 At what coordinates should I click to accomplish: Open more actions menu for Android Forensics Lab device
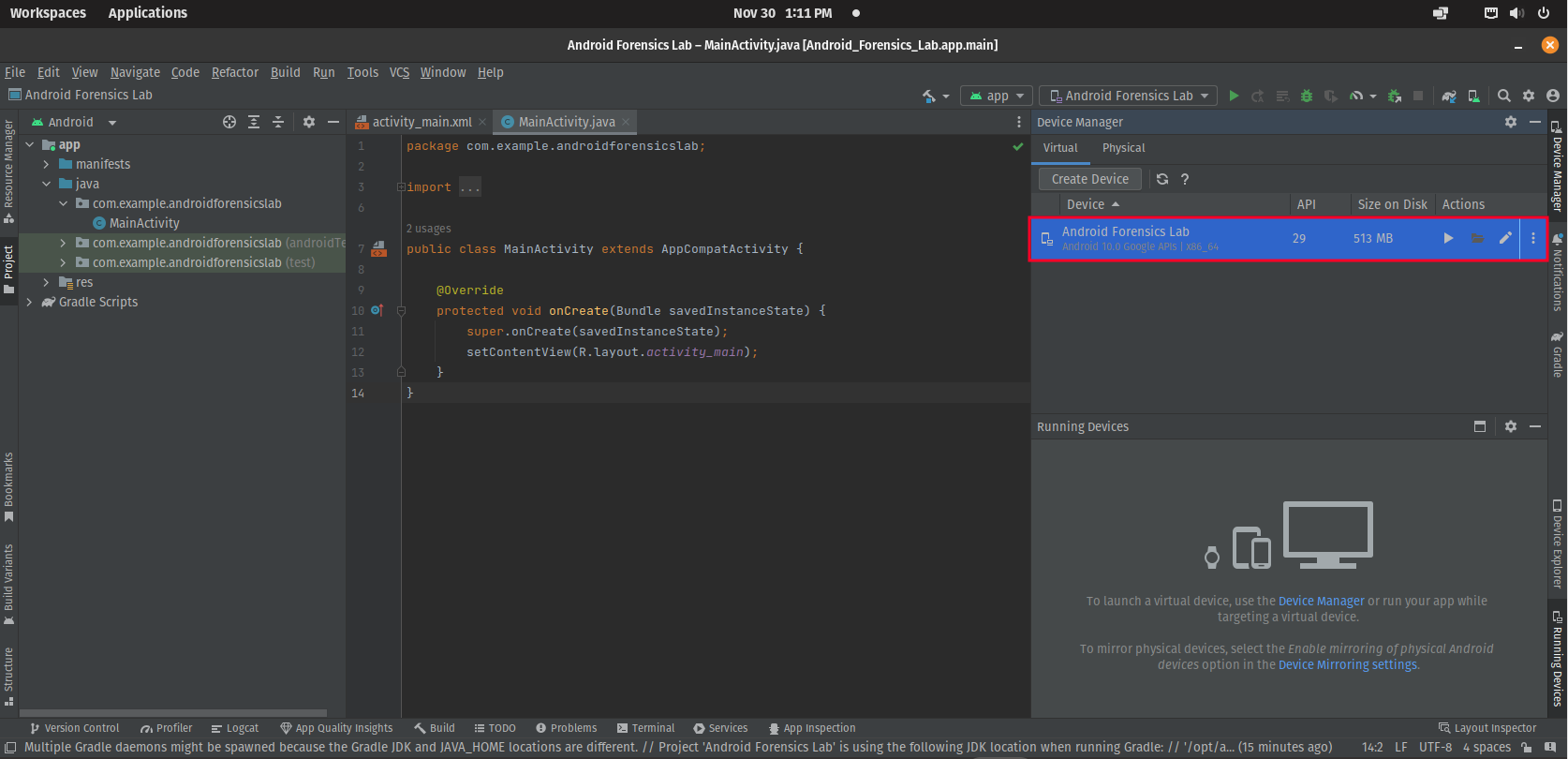(1533, 238)
